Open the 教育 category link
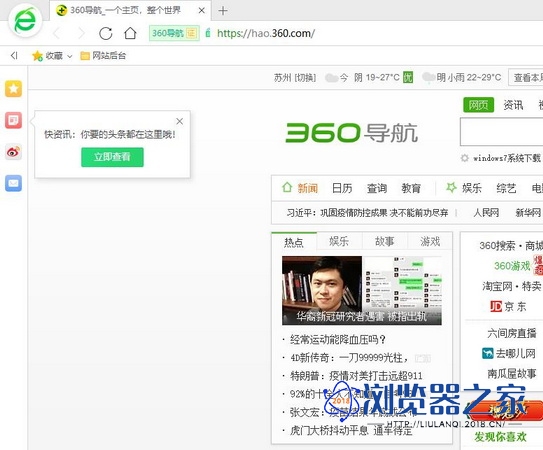The image size is (543, 450). click(x=411, y=188)
